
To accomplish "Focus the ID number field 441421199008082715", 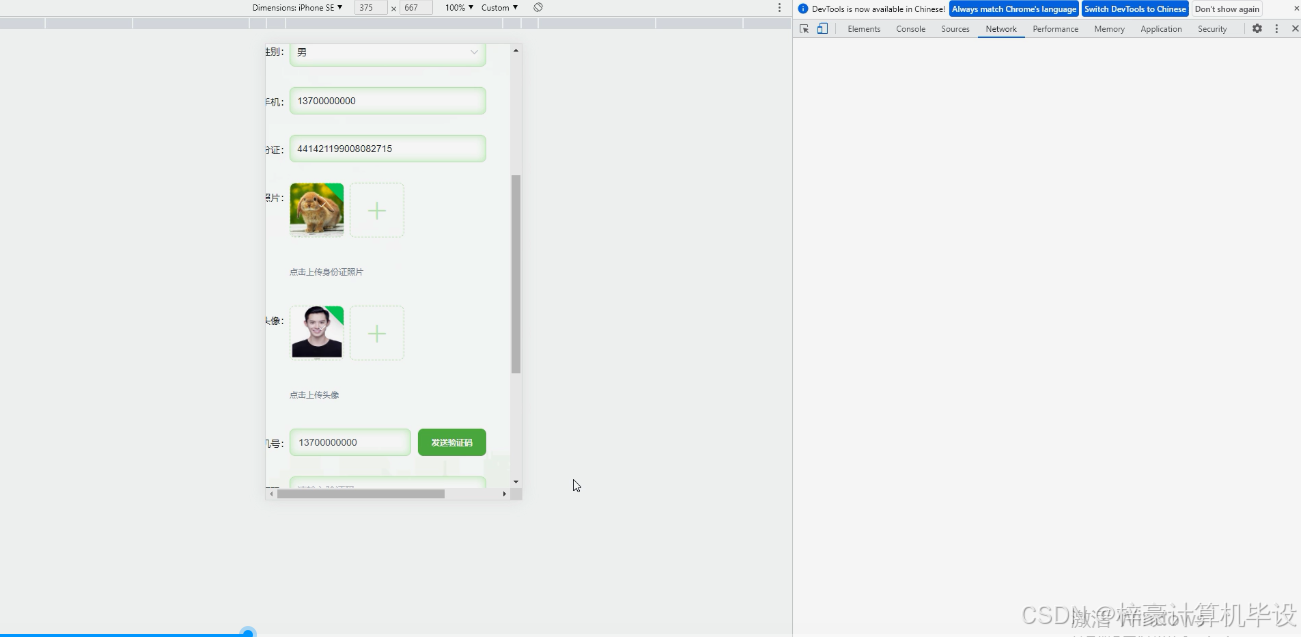I will pyautogui.click(x=388, y=149).
